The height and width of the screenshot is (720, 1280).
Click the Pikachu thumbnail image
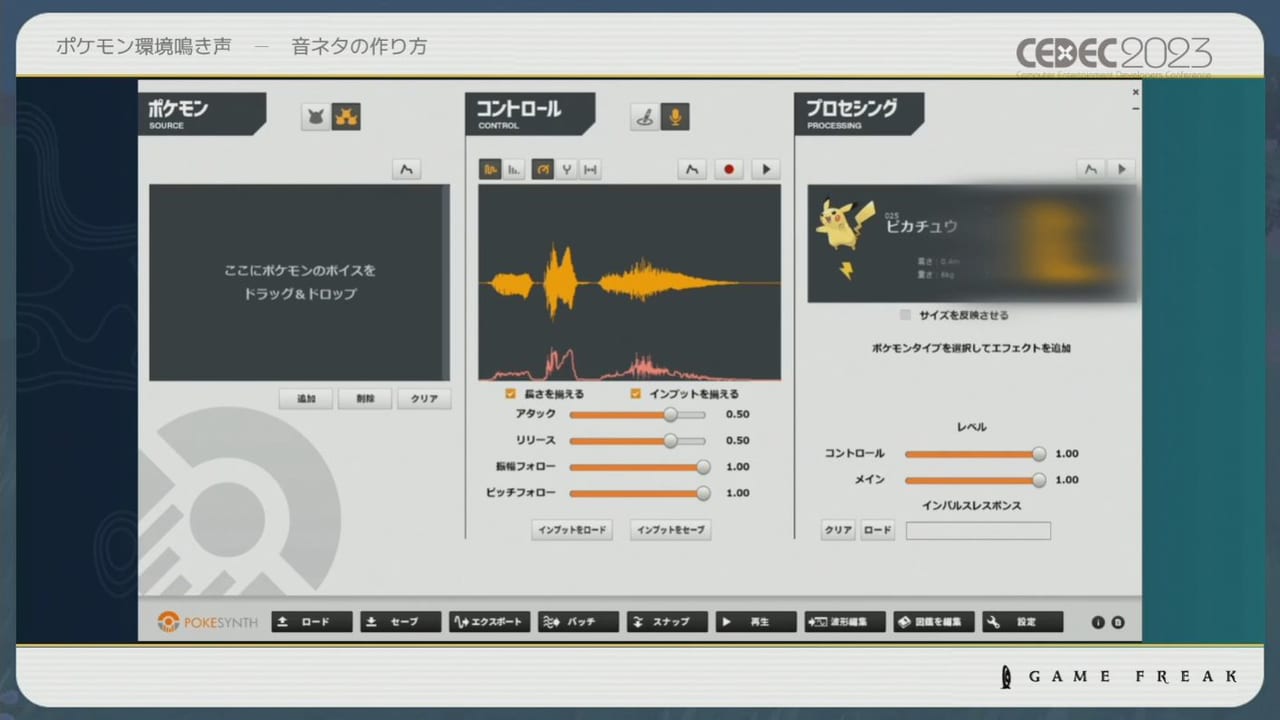pos(843,223)
